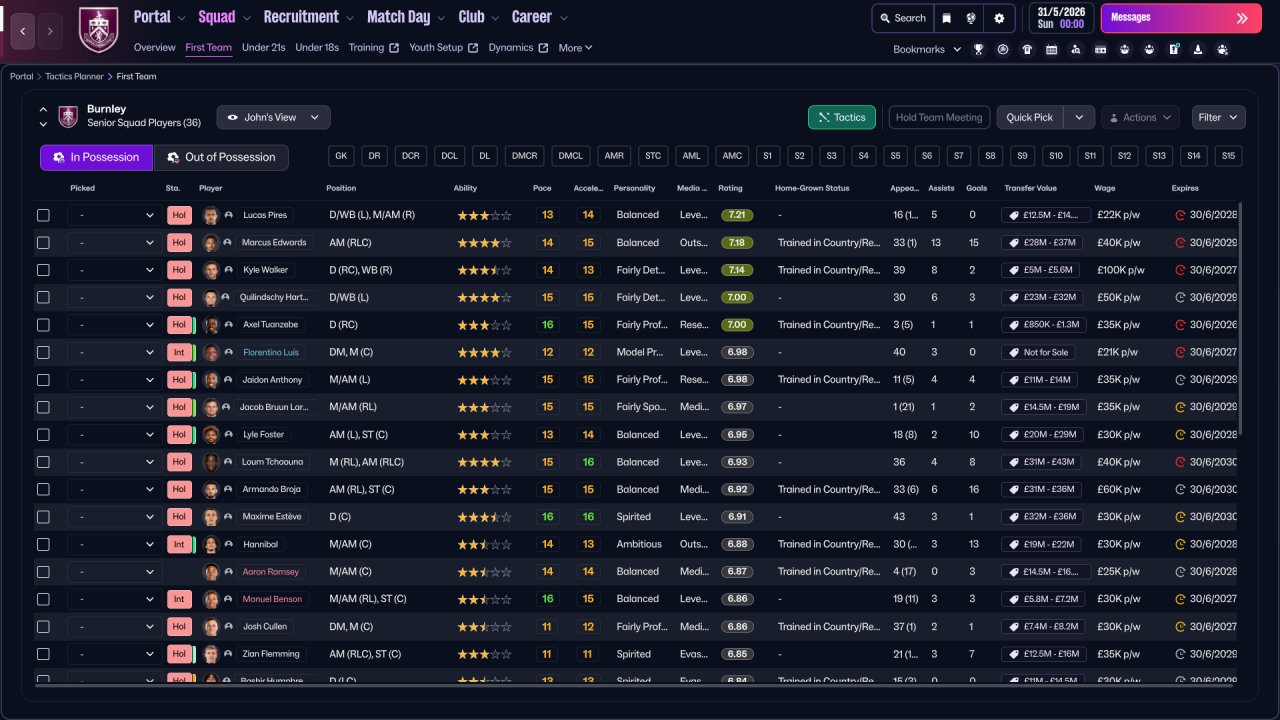The image size is (1280, 720).
Task: Open the ticket-shaped bookmark shortcut
Action: pos(1101,49)
